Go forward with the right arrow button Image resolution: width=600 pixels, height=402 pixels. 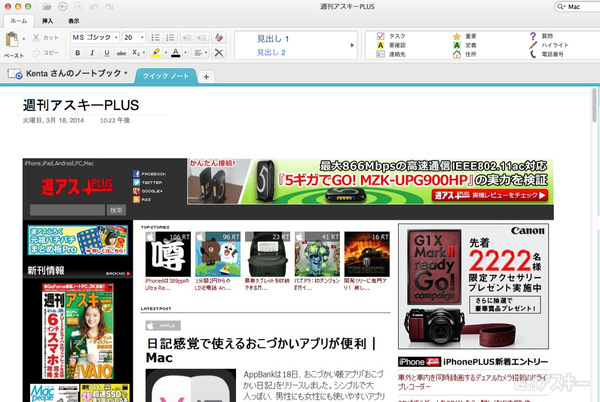78,7
